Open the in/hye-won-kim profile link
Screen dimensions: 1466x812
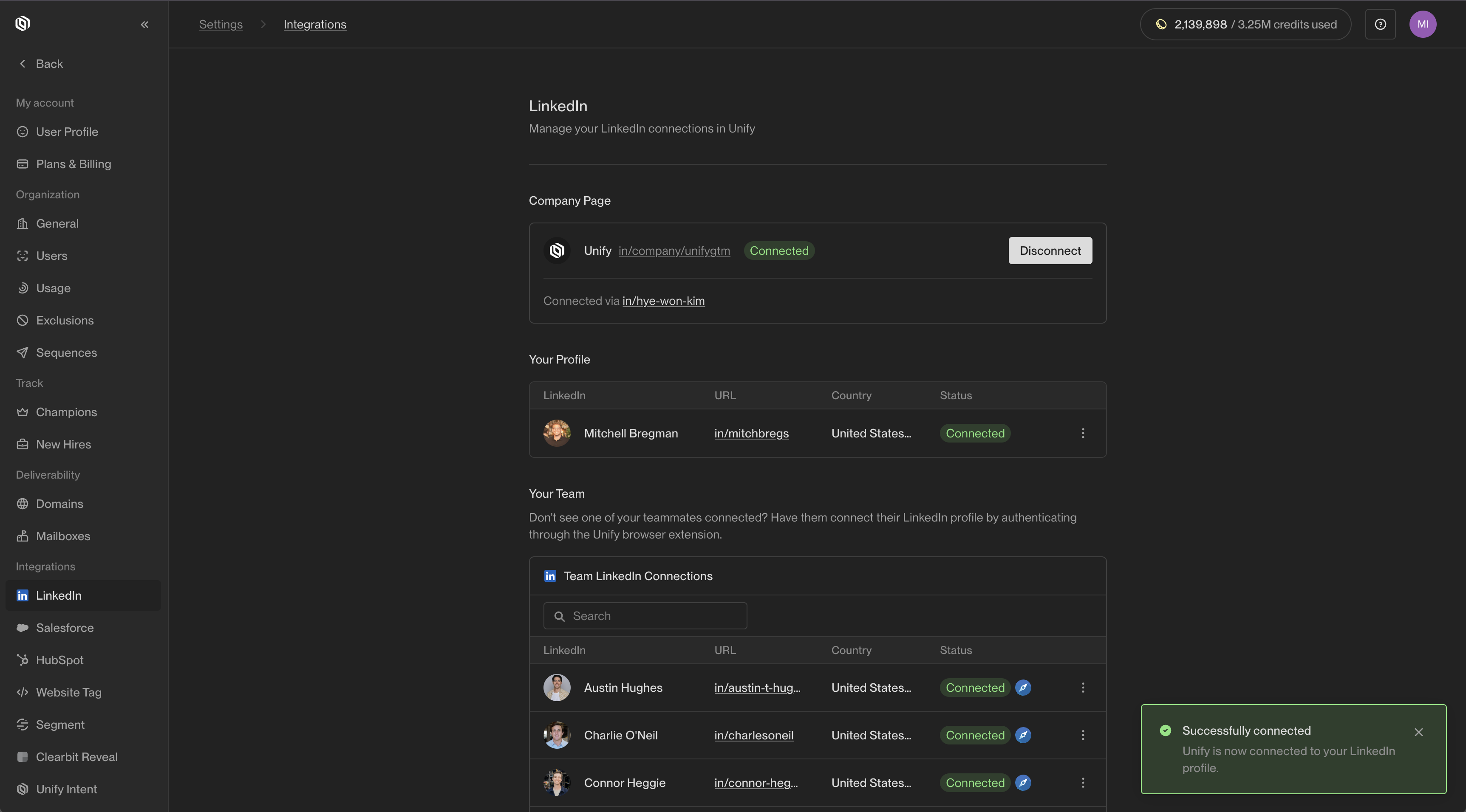tap(663, 301)
